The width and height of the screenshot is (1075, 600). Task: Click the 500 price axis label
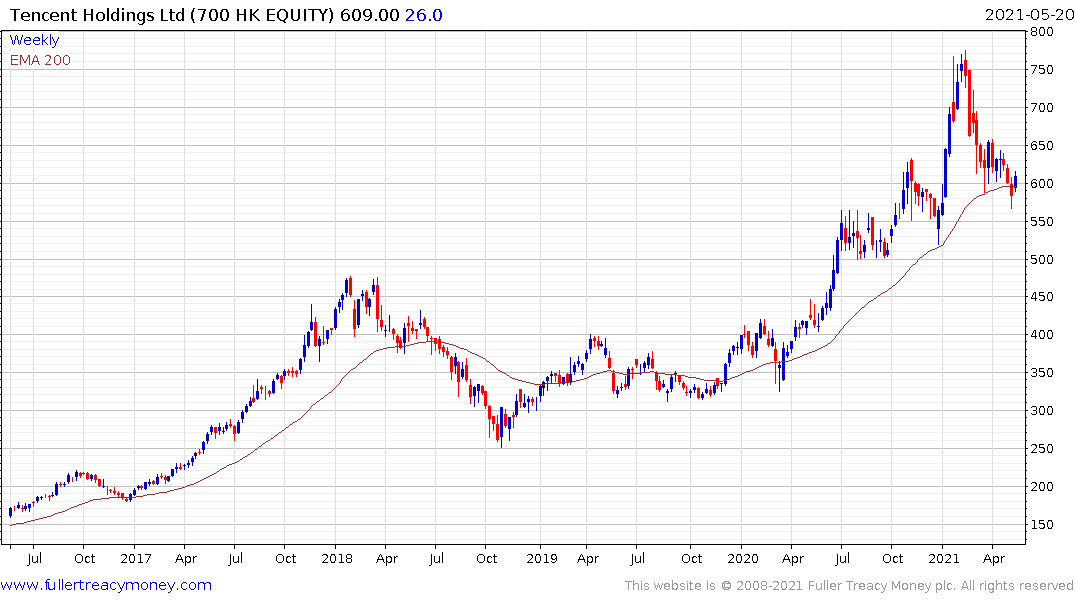[1042, 259]
